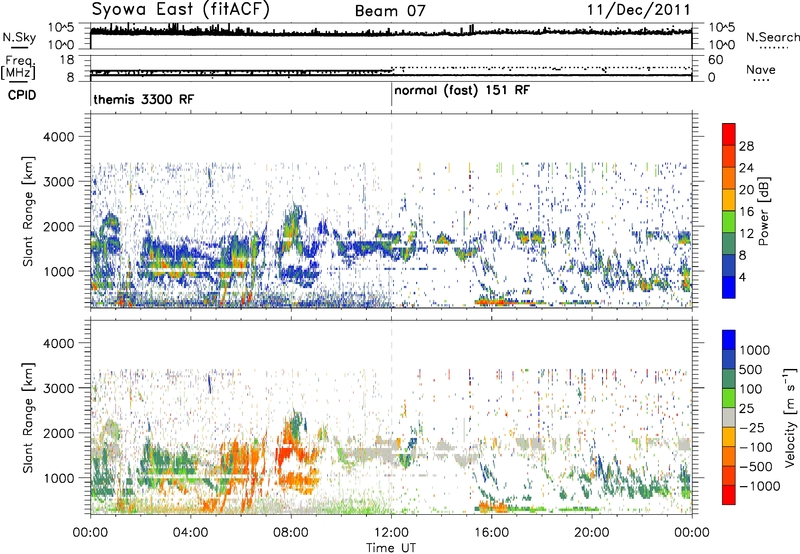
Task: Click the '04:00' time axis label
Action: 191,533
